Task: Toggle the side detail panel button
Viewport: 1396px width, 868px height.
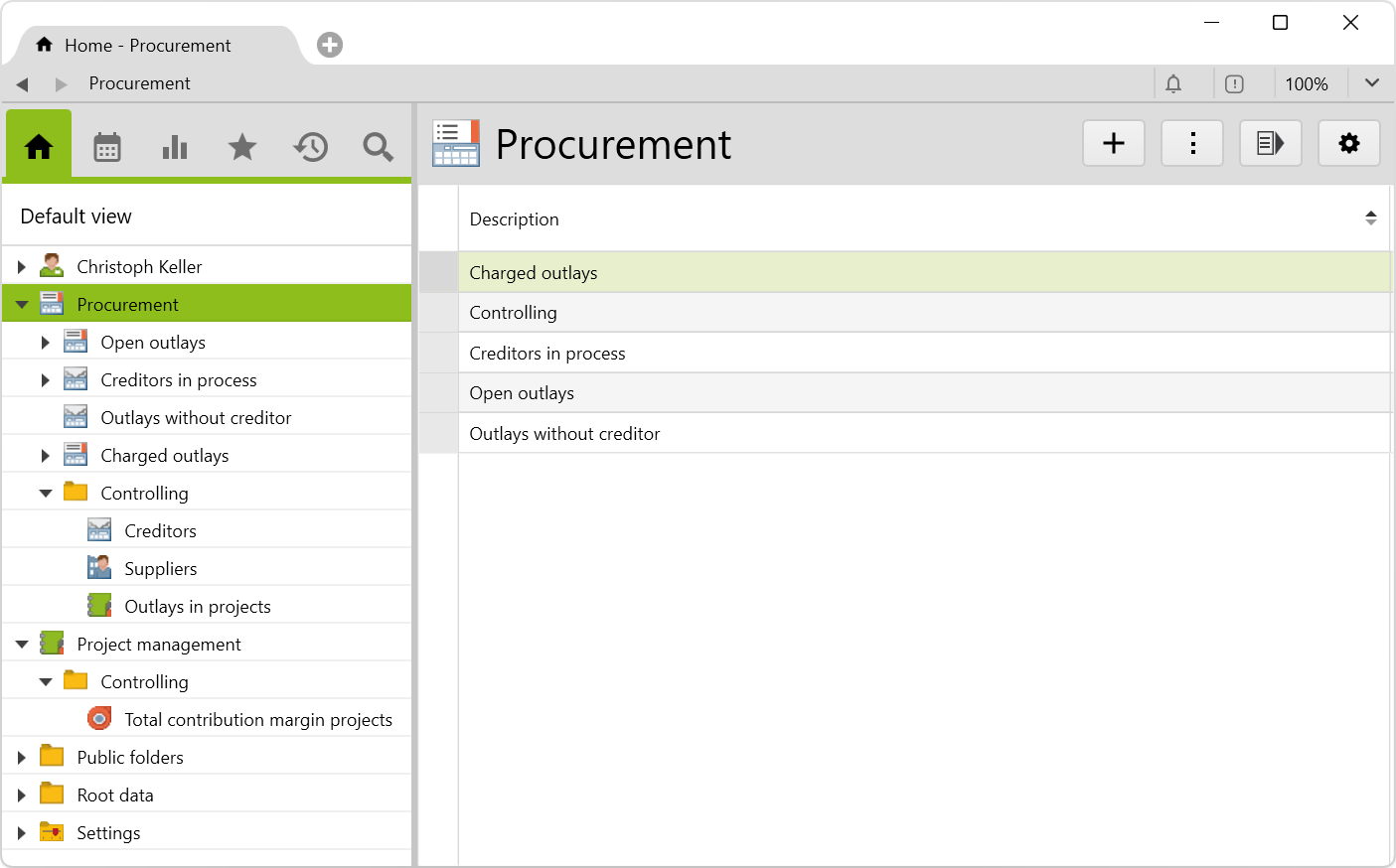Action: (x=1271, y=144)
